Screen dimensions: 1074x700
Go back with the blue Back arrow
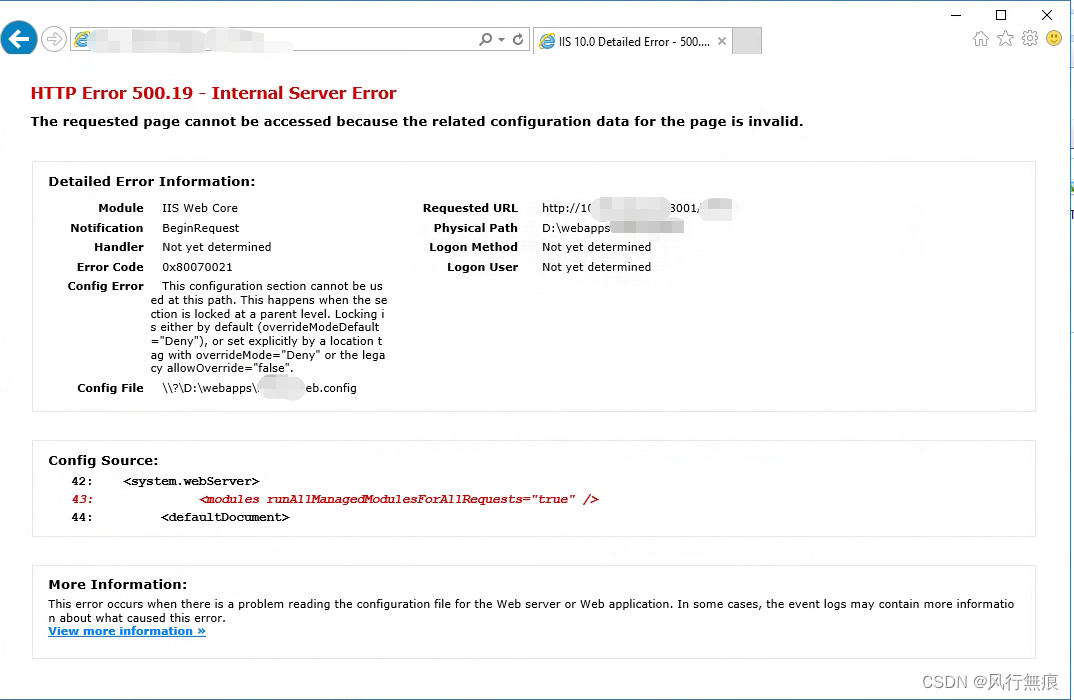[x=18, y=38]
